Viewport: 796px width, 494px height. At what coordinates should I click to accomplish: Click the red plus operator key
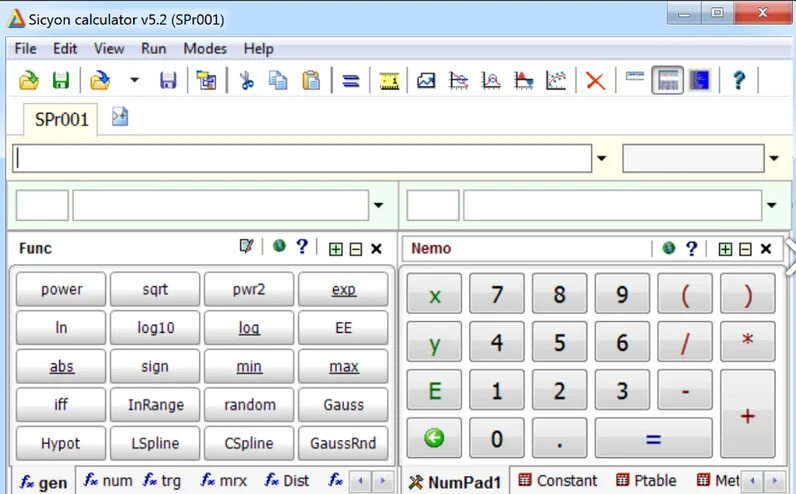pos(748,414)
